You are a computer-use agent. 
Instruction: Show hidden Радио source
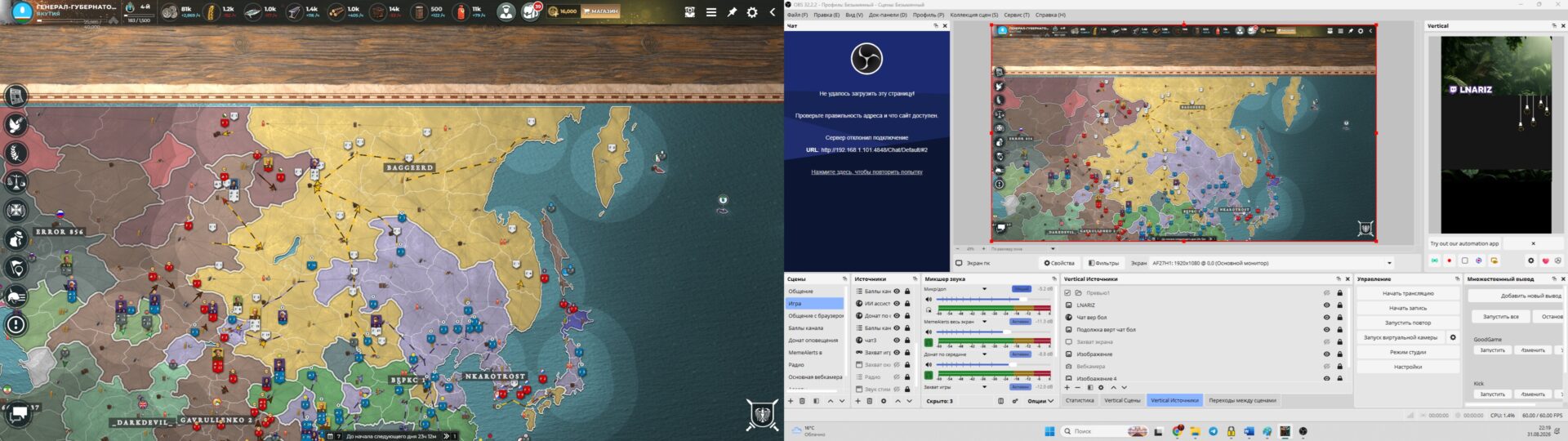(x=897, y=376)
